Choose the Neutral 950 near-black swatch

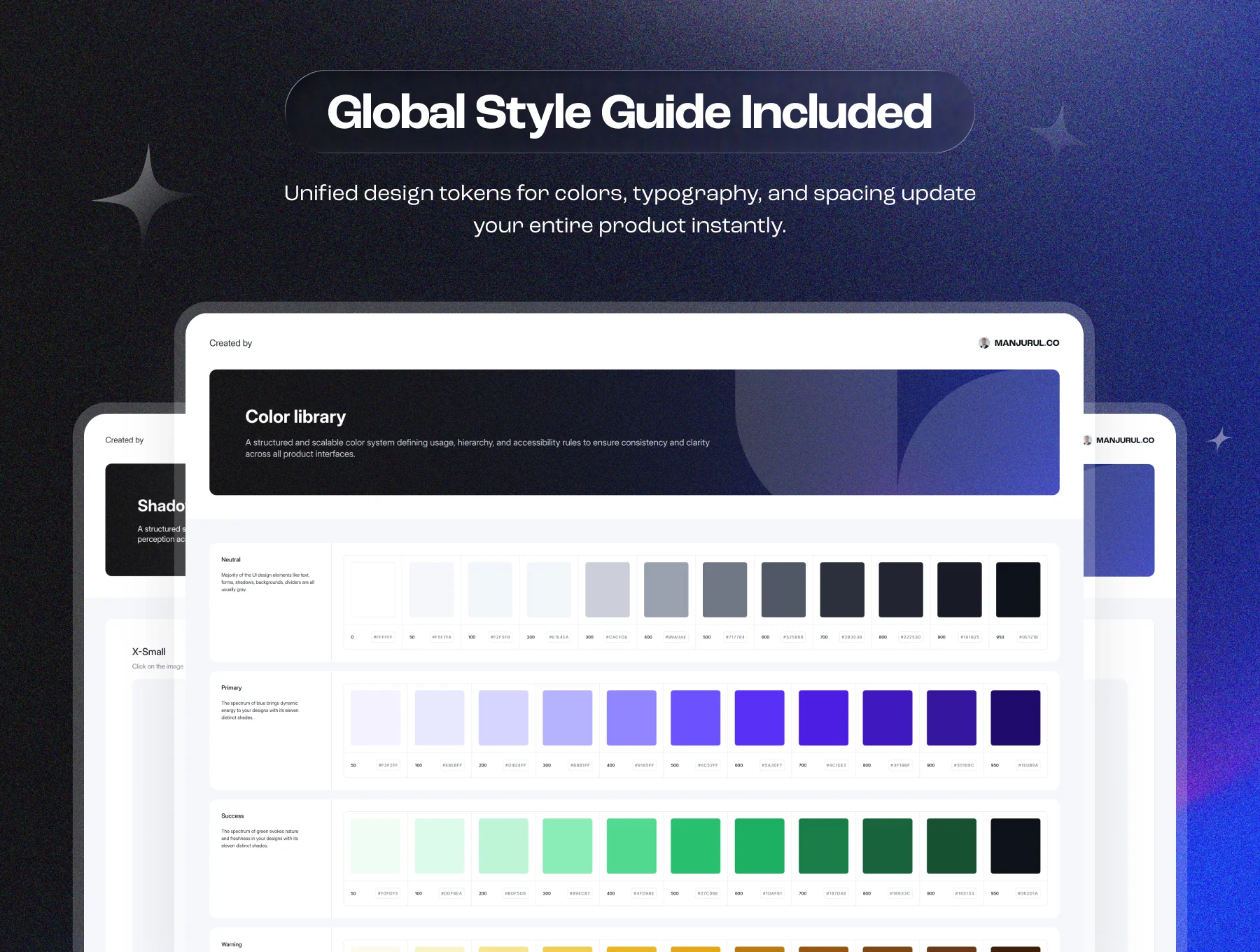click(1018, 589)
